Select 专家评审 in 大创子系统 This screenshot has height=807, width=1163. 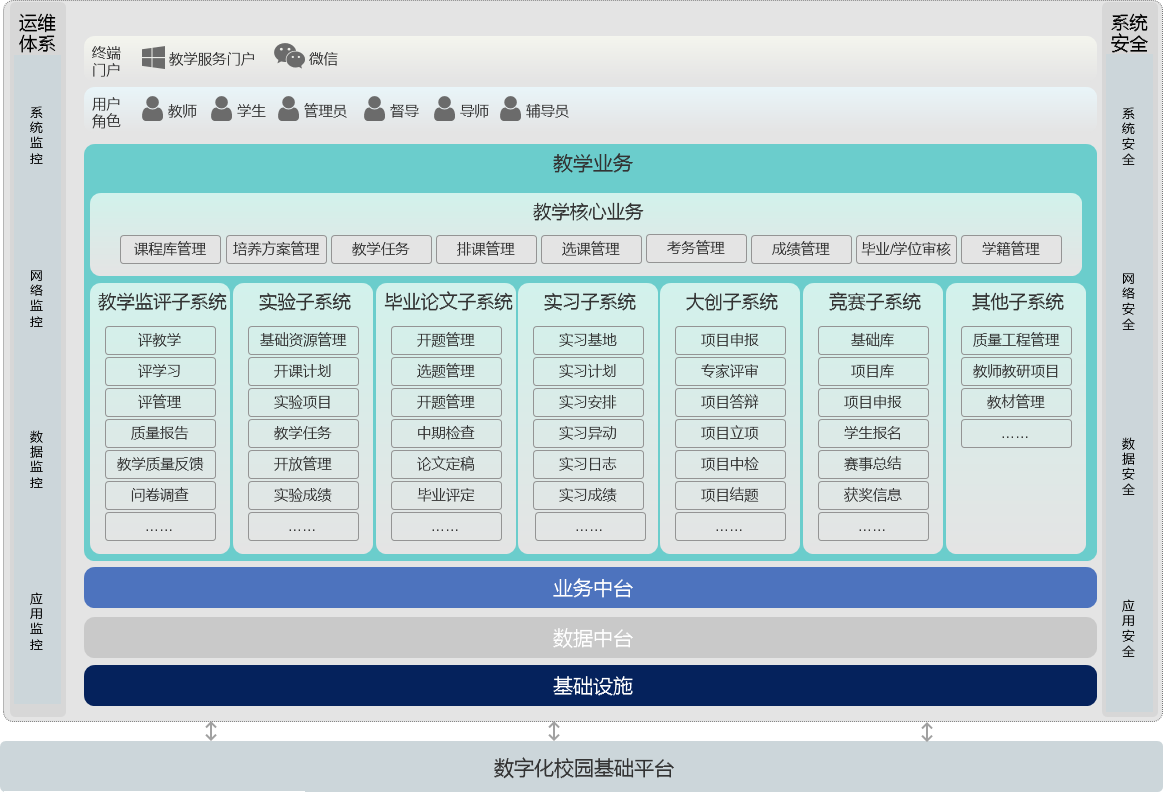point(730,371)
